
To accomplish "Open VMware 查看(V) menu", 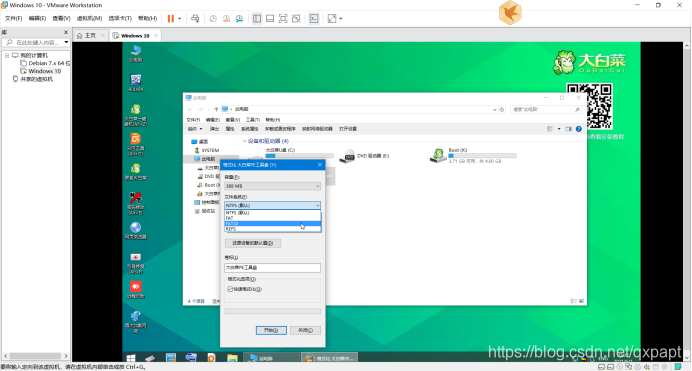I will (61, 19).
